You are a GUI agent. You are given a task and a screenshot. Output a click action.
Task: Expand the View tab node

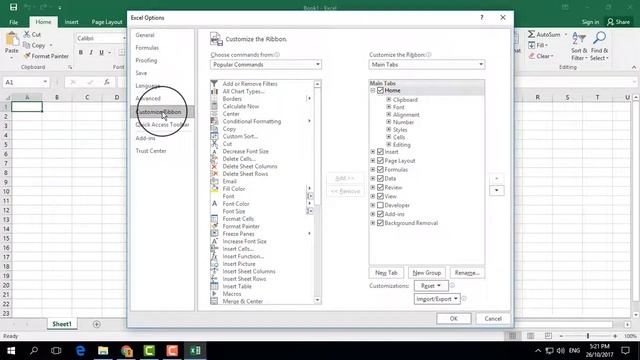(x=373, y=196)
